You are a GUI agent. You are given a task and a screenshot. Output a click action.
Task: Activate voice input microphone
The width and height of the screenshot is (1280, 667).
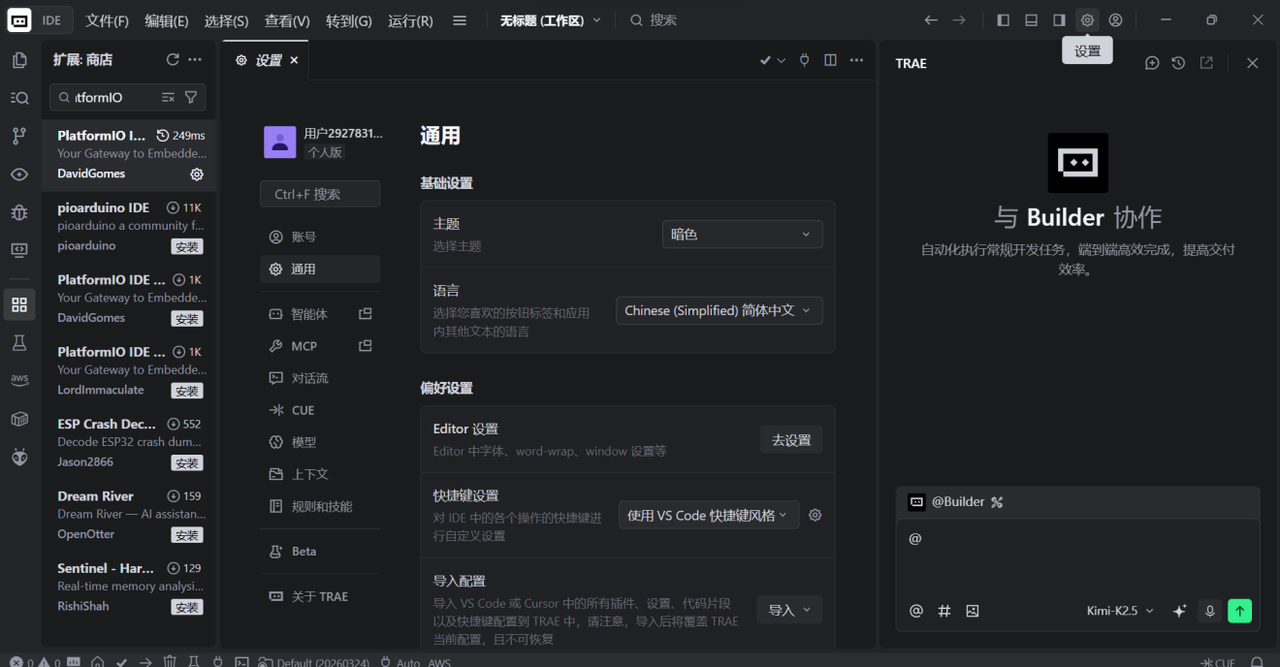point(1210,611)
